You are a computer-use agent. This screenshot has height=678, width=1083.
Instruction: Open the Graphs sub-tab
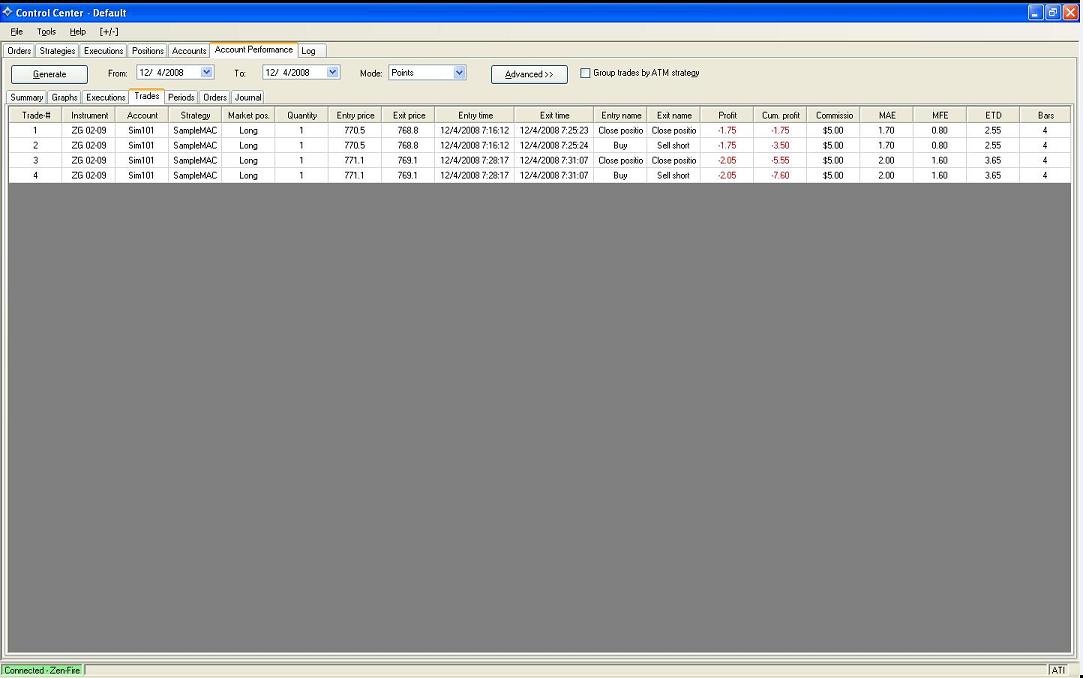point(64,97)
